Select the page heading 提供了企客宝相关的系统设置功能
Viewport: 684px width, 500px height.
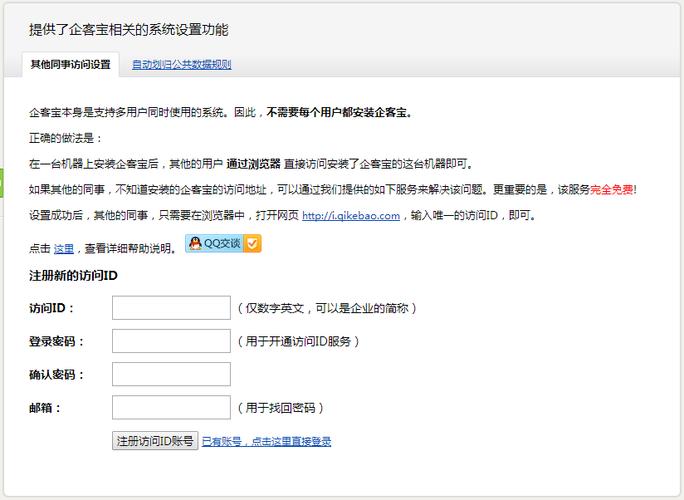pos(129,30)
